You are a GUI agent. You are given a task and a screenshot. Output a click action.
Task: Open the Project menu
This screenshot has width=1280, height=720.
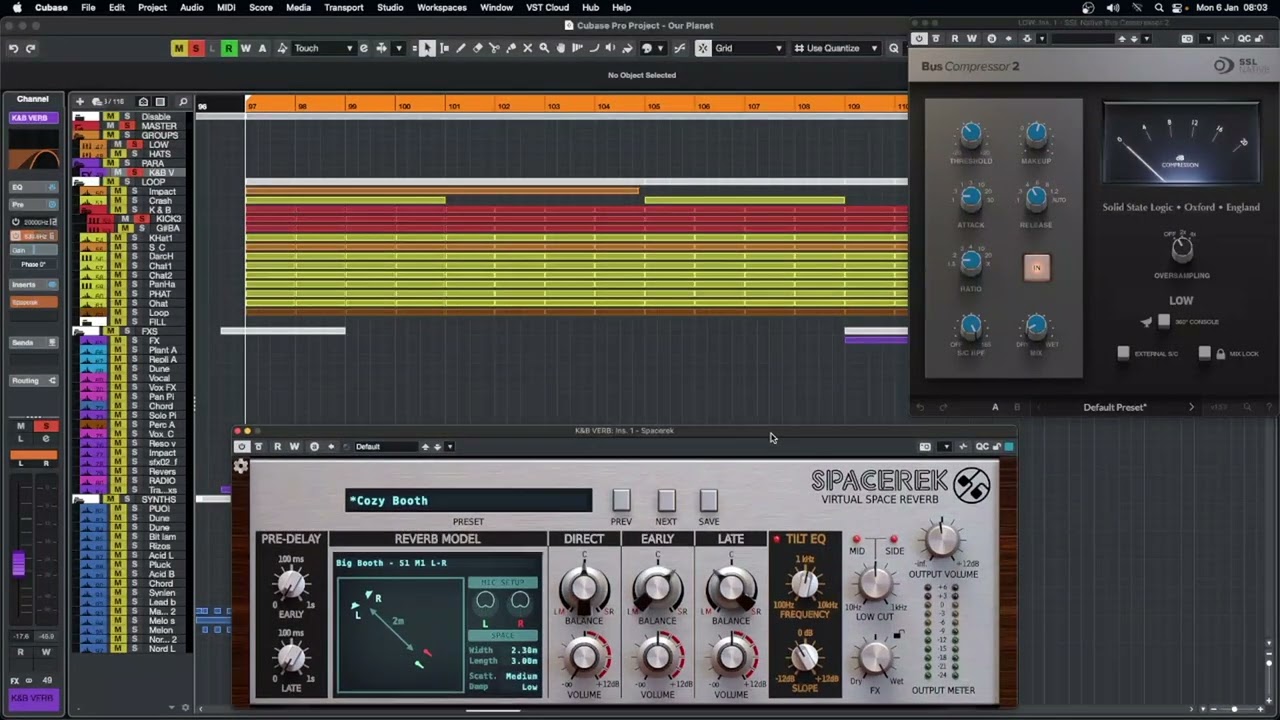[x=152, y=7]
